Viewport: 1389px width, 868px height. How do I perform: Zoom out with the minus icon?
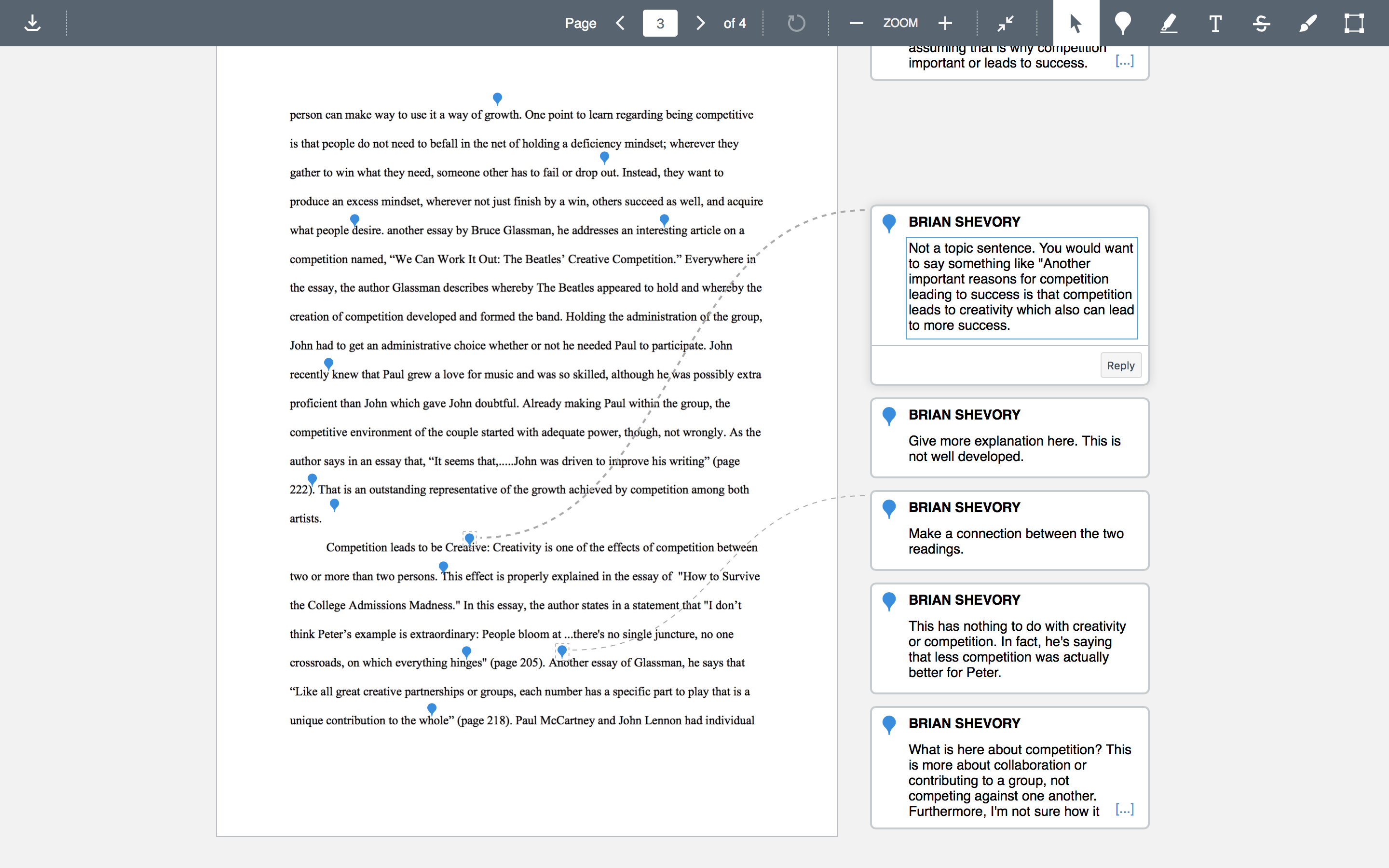[856, 23]
